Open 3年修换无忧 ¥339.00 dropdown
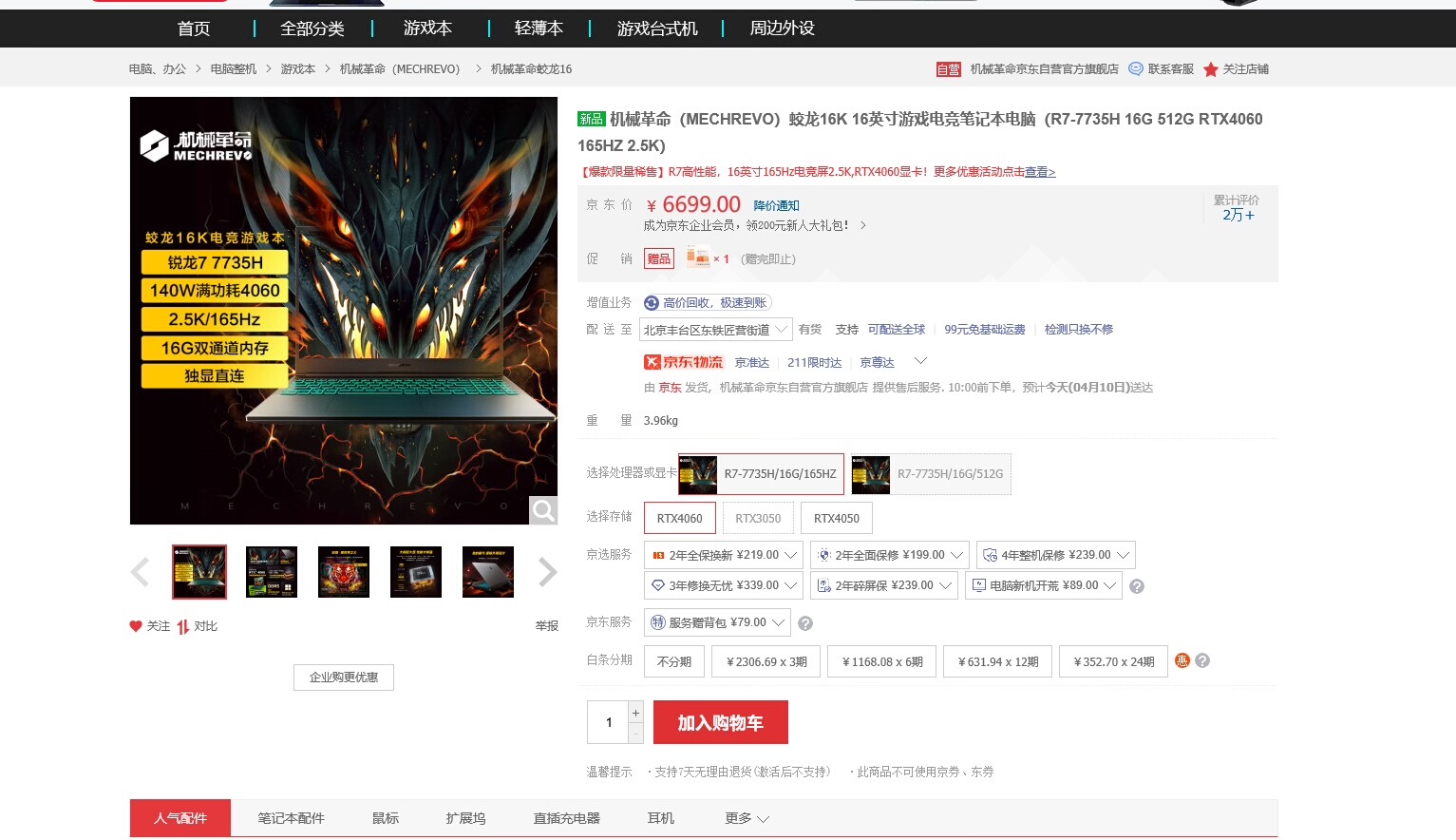1456x840 pixels. pyautogui.click(x=724, y=585)
